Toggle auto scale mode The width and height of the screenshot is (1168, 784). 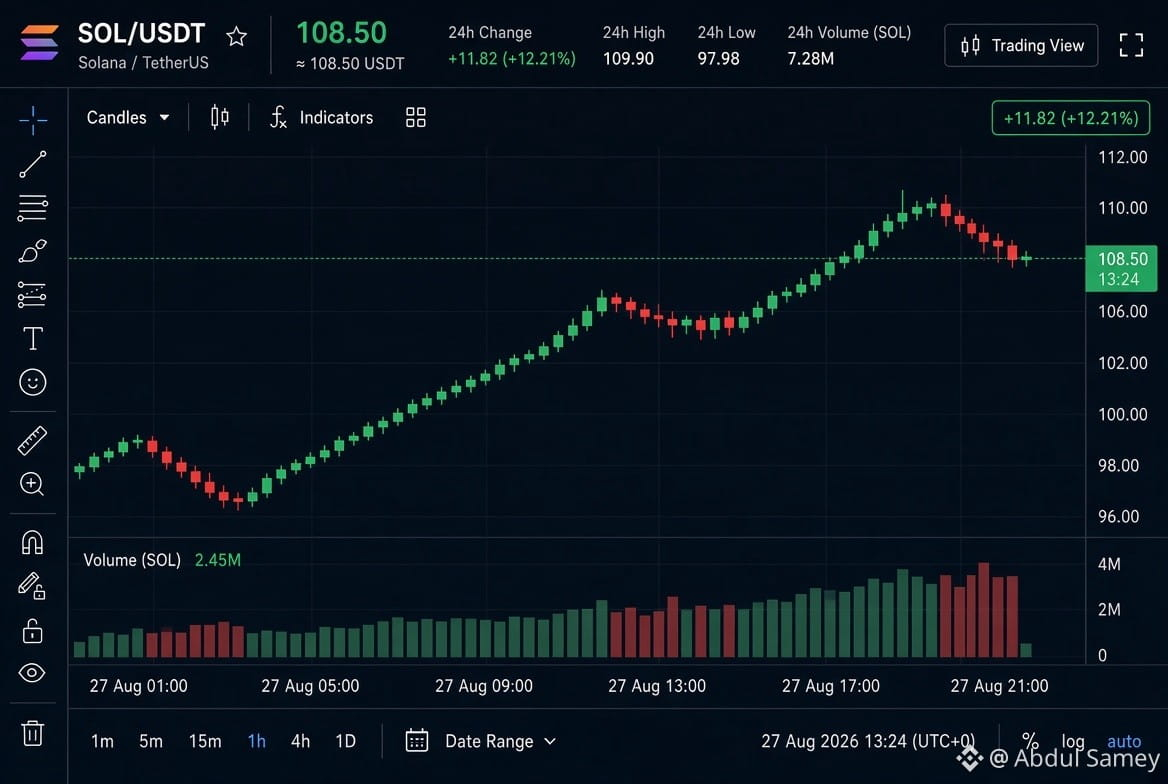1124,742
